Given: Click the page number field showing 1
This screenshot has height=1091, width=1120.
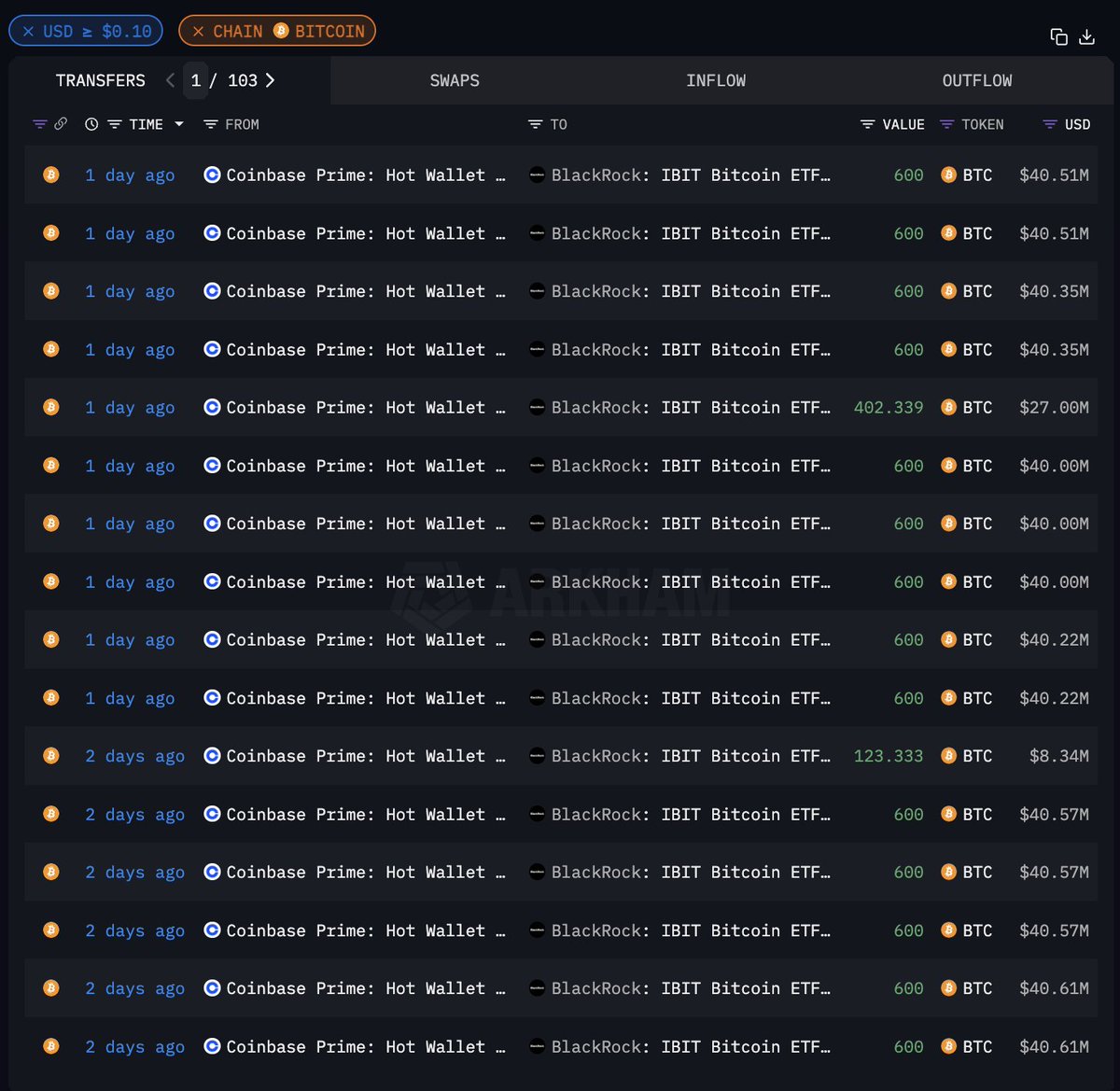Looking at the screenshot, I should tap(196, 80).
